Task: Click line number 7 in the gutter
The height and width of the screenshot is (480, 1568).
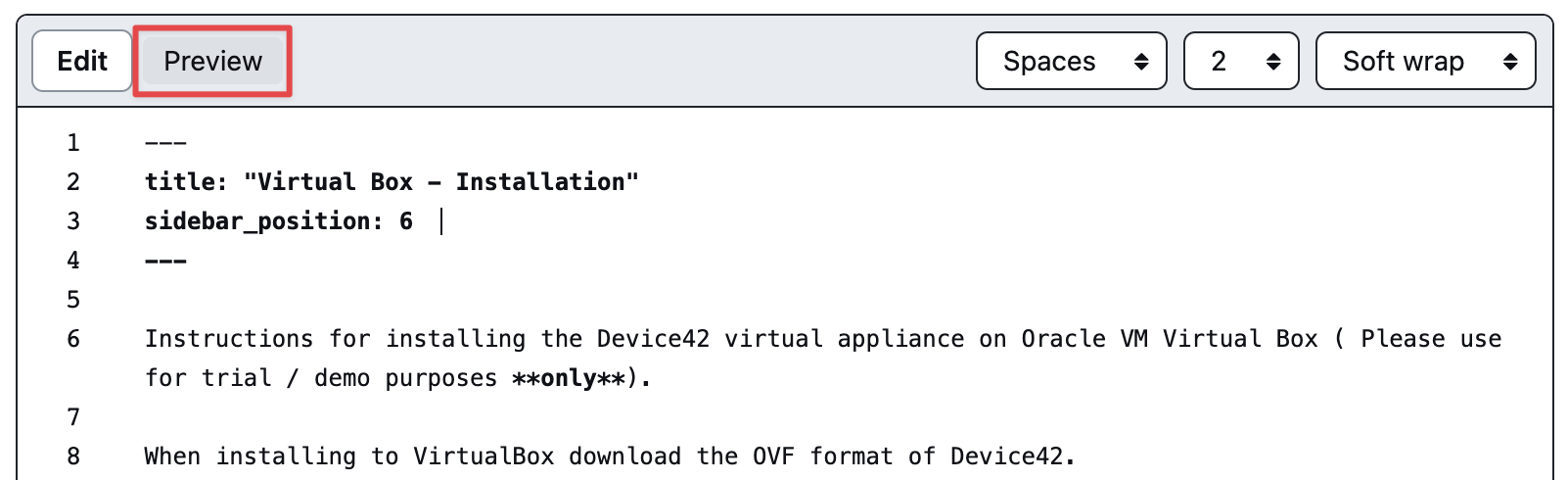Action: [x=73, y=417]
